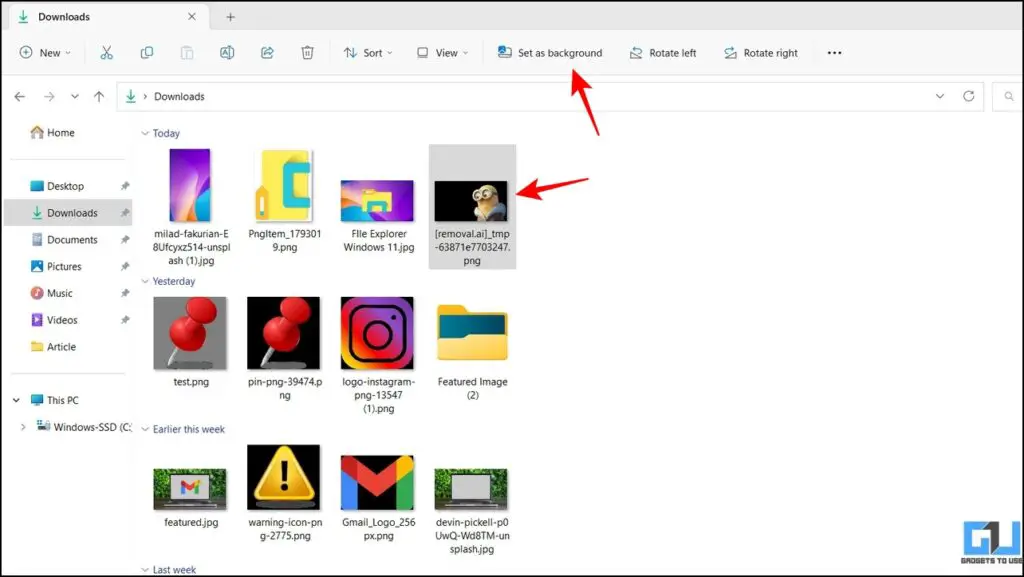
Task: Click the Copy icon
Action: click(147, 52)
